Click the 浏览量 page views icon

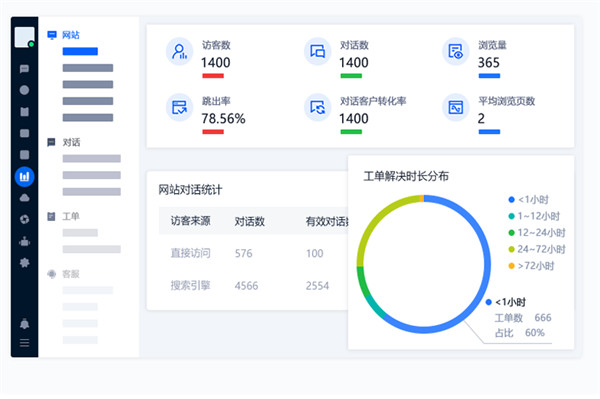click(456, 52)
